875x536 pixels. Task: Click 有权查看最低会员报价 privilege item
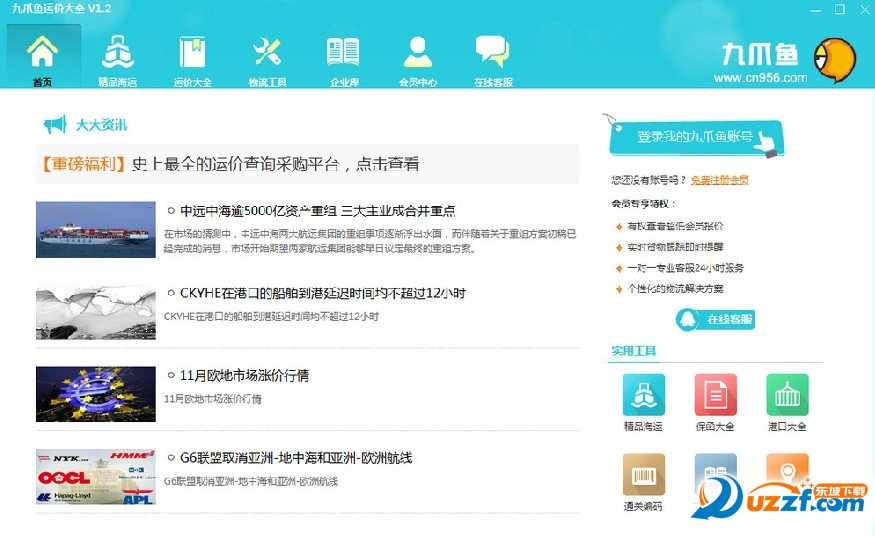(x=675, y=226)
